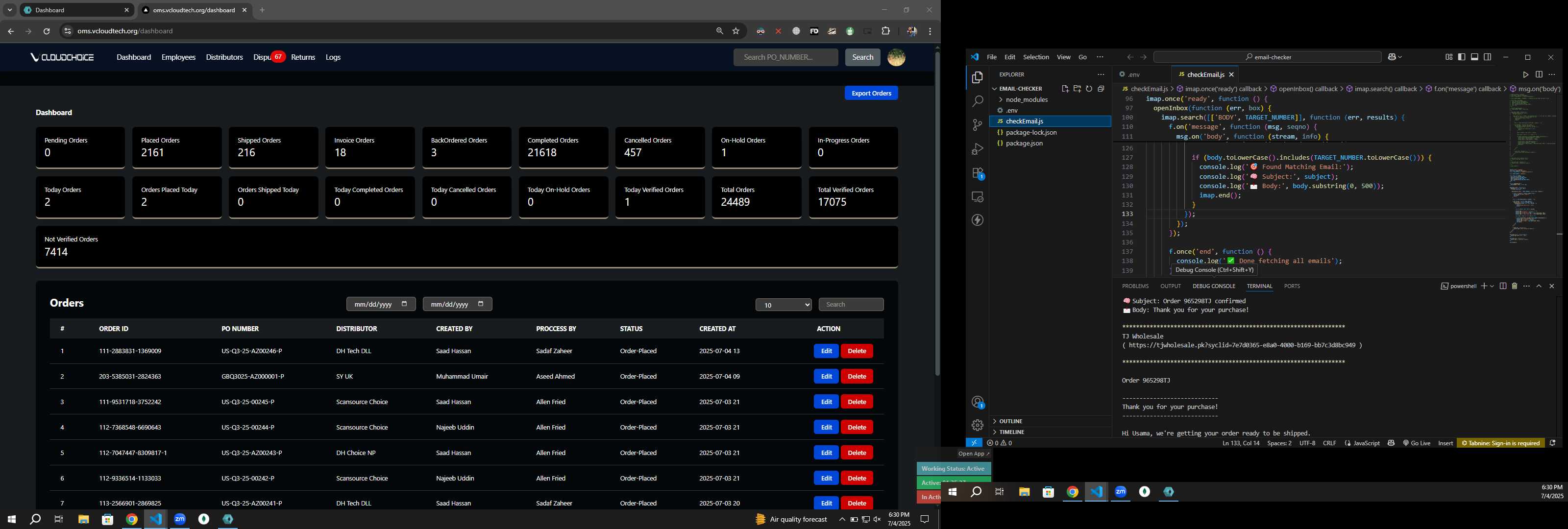Open the Distributors page in navbar

click(224, 57)
